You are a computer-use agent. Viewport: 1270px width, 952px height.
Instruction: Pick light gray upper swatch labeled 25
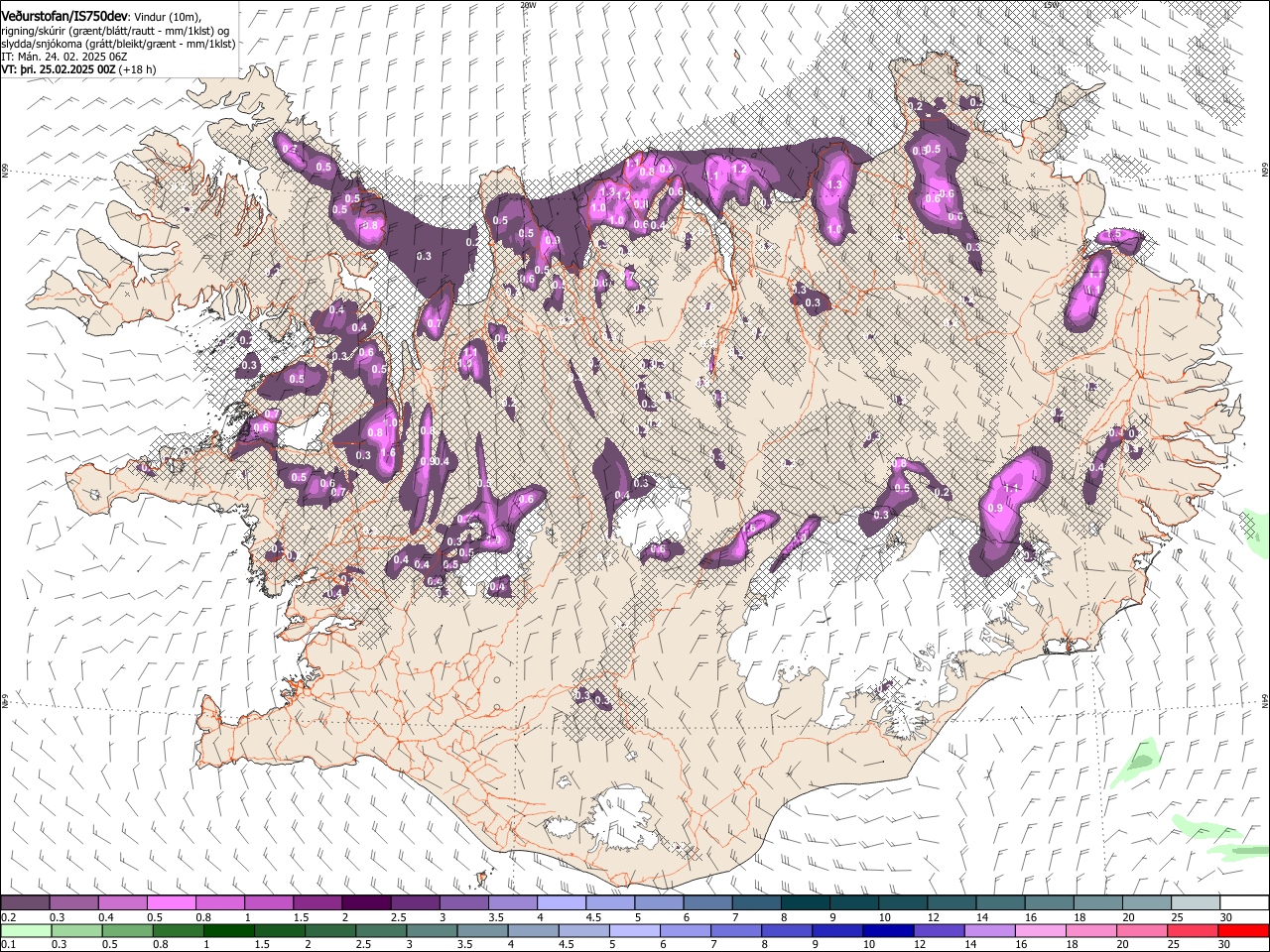tap(1196, 902)
